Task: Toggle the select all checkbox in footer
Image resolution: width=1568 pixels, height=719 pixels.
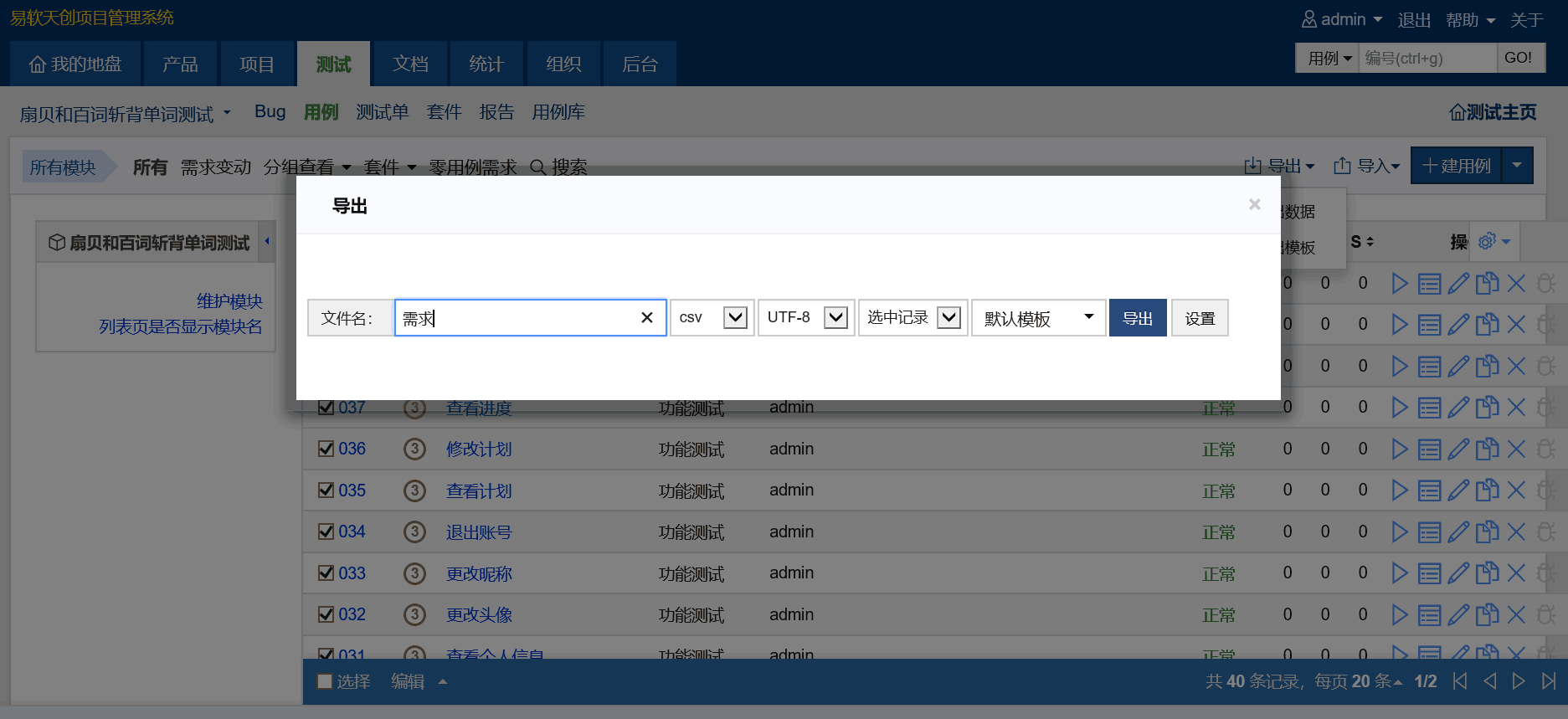Action: coord(326,681)
